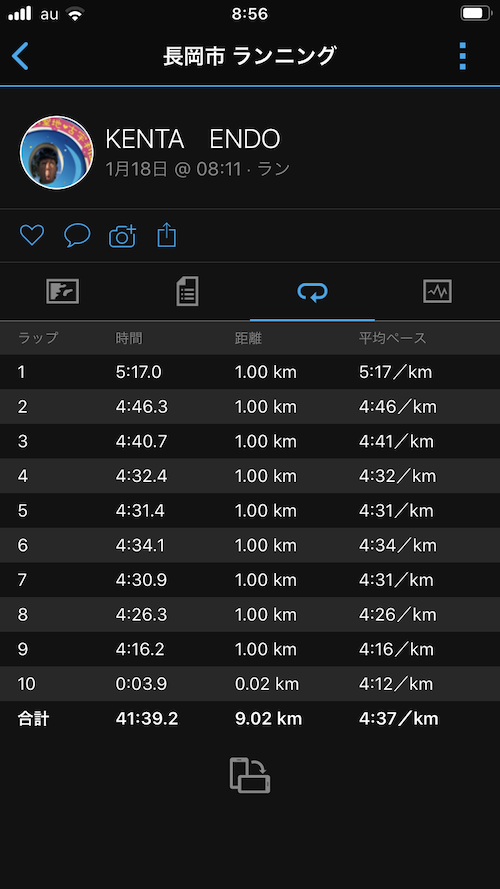This screenshot has height=889, width=500.
Task: Tap the 平均ペース column header
Action: (x=392, y=338)
